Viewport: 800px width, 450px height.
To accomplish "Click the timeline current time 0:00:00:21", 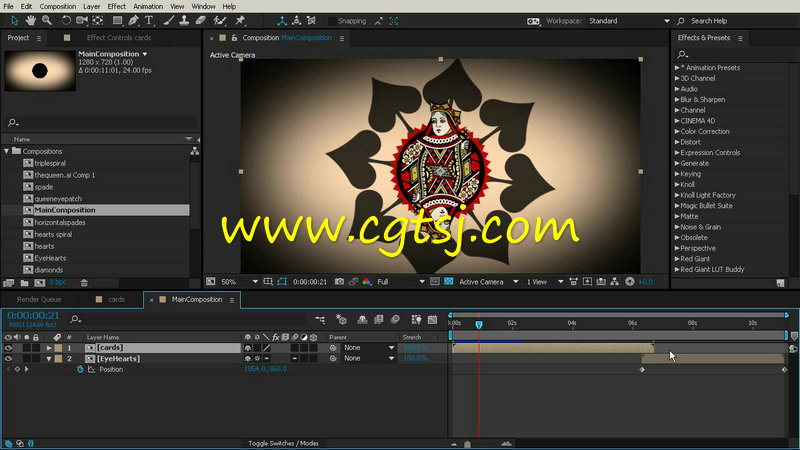I will point(33,316).
